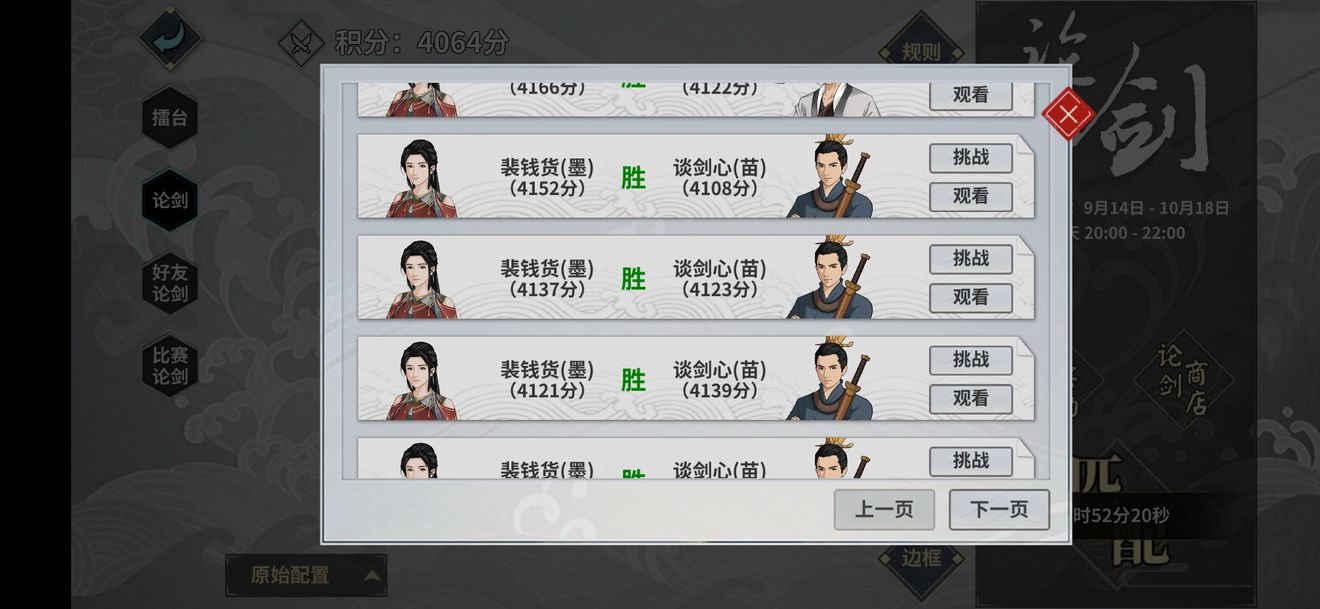The image size is (1320, 609).
Task: Click 观看 on the 4137分 match row
Action: coord(971,297)
